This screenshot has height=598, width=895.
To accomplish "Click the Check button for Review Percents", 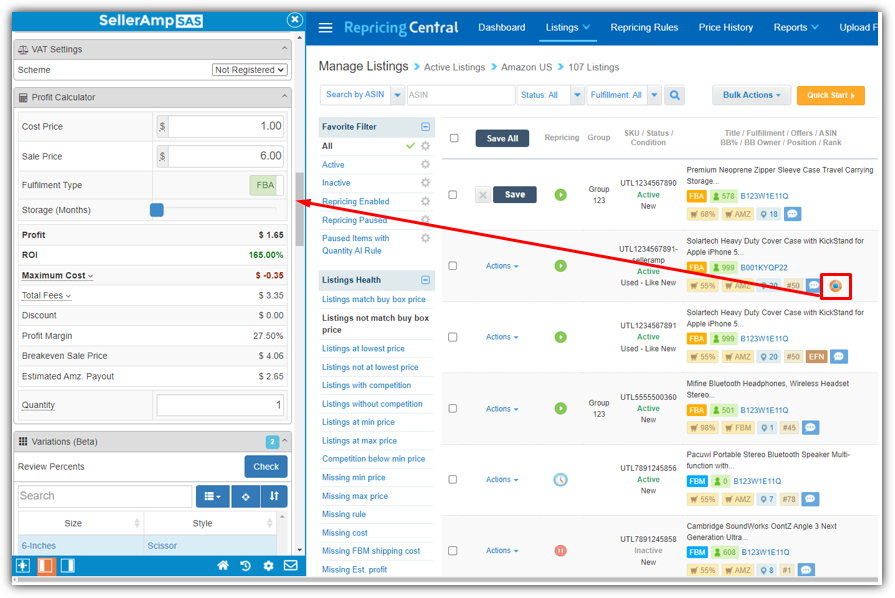I will click(266, 467).
